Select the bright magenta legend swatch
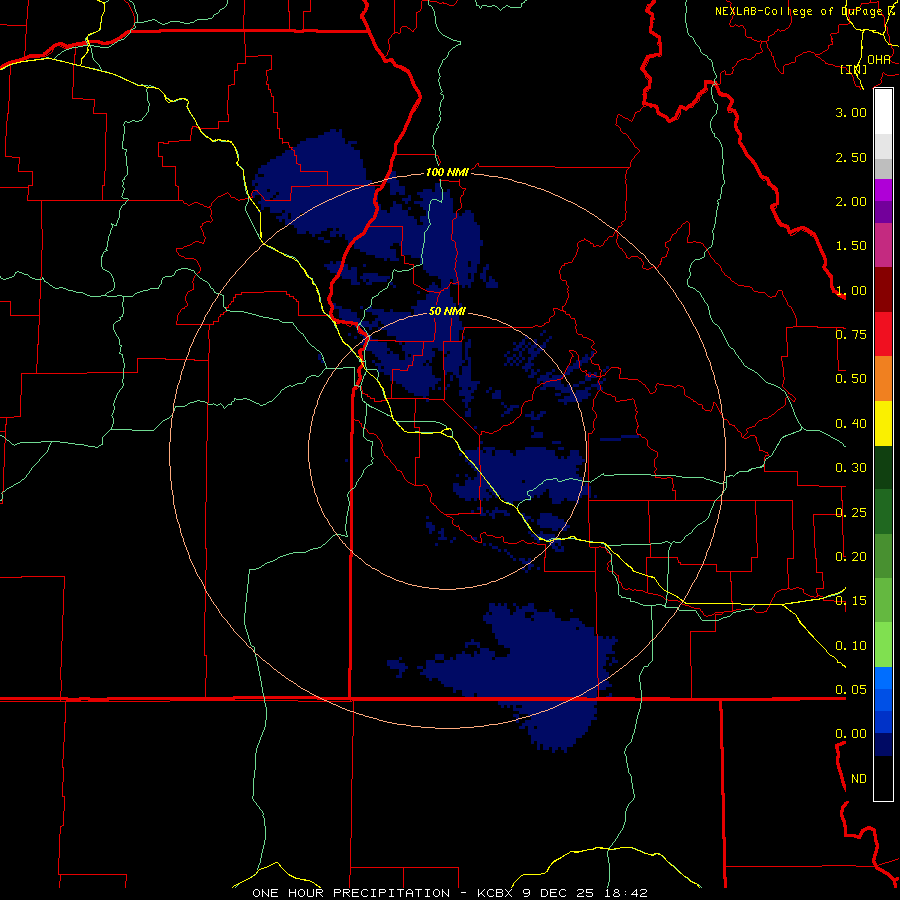 tap(883, 190)
